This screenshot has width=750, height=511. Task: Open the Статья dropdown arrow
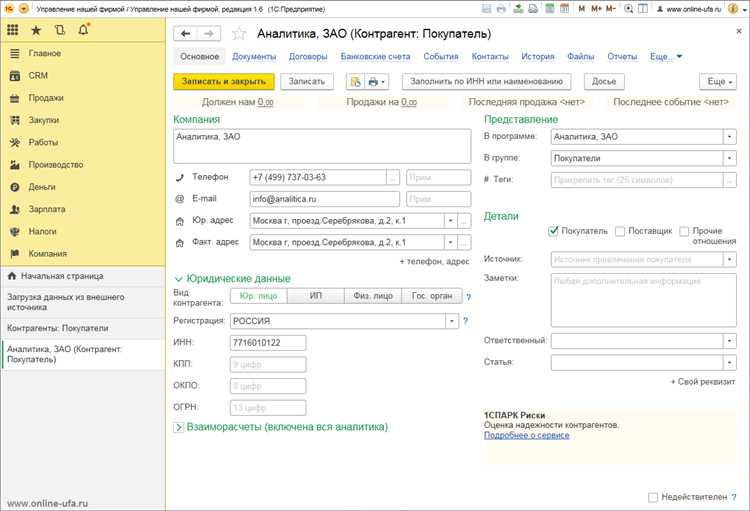[x=729, y=363]
